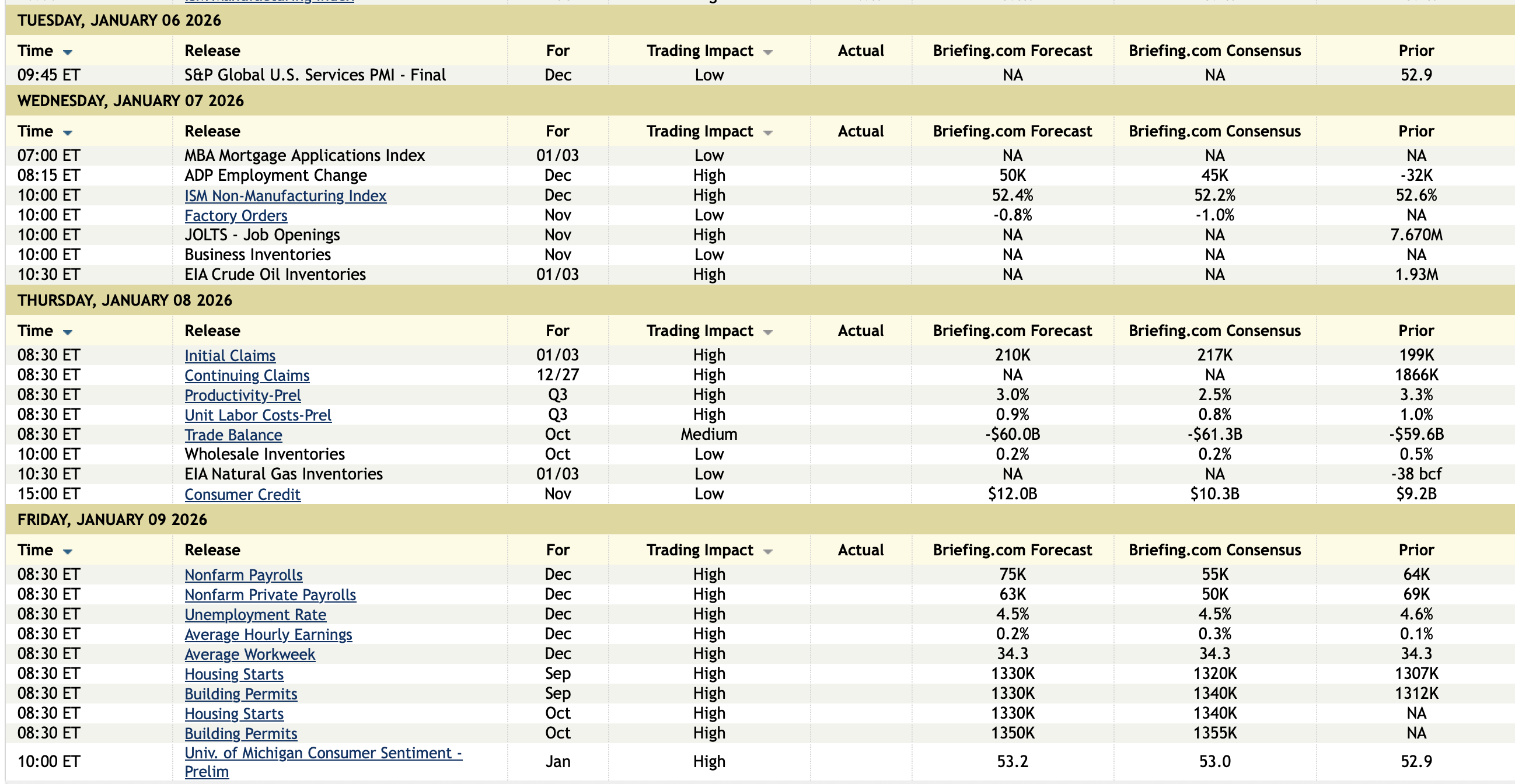Click Time sort arrow under Tuesday January 06
Image resolution: width=1515 pixels, height=784 pixels.
pyautogui.click(x=68, y=52)
